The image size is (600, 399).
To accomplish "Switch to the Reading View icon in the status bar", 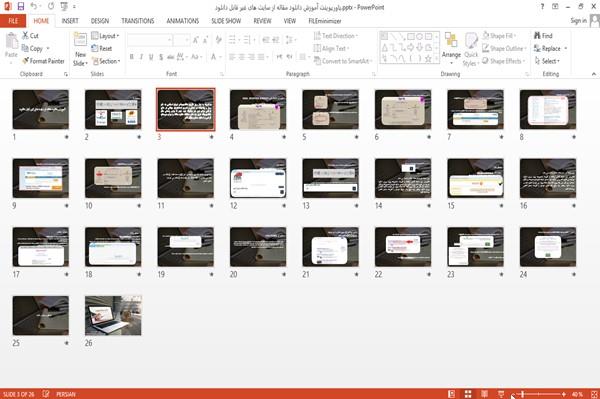I will [x=484, y=394].
